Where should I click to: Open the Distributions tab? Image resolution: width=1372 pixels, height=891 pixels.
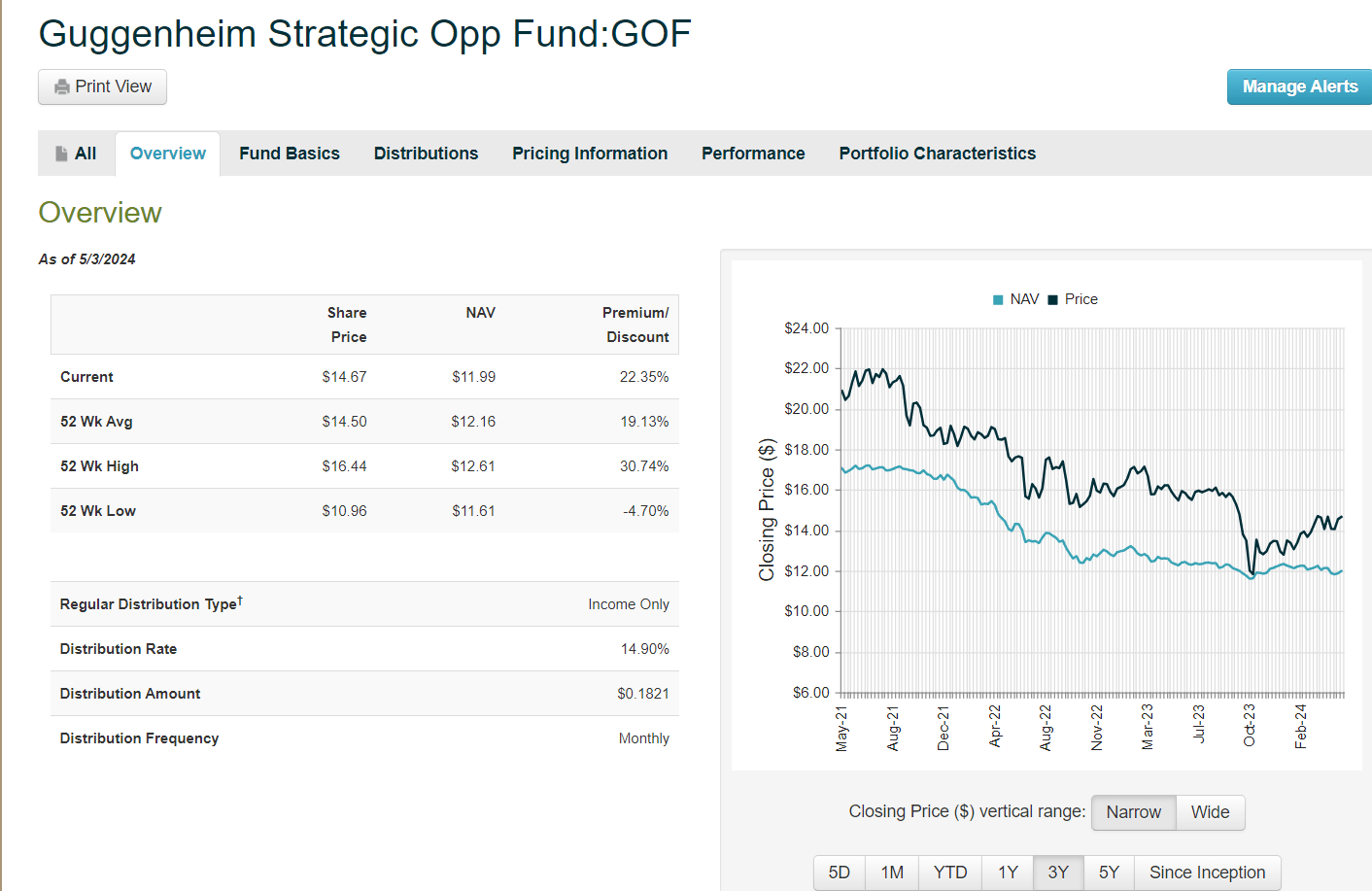click(x=426, y=153)
